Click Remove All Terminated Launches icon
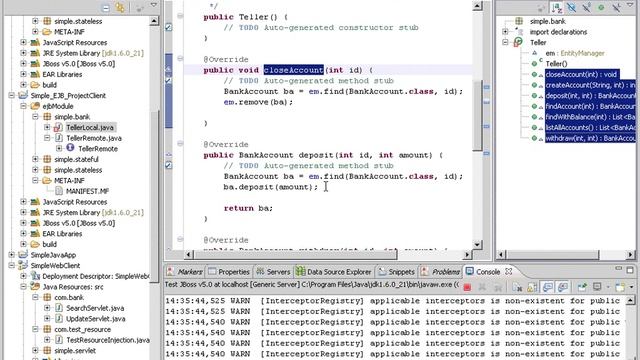 coord(498,288)
